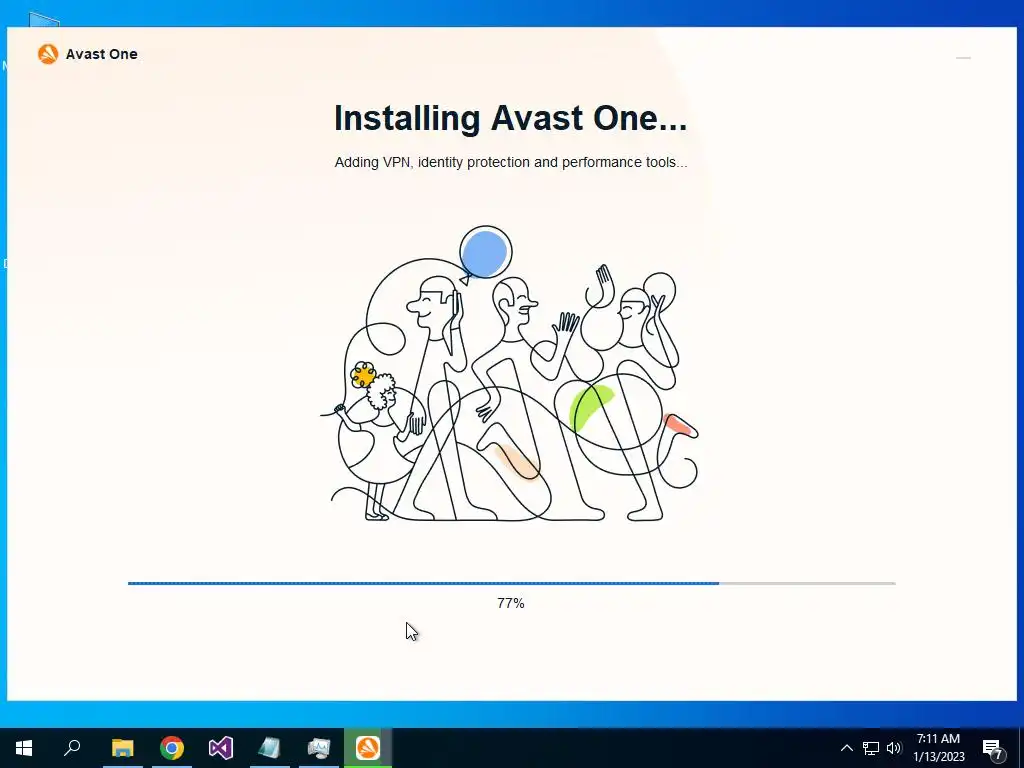Open network status tray icon
This screenshot has width=1024, height=768.
(x=871, y=748)
